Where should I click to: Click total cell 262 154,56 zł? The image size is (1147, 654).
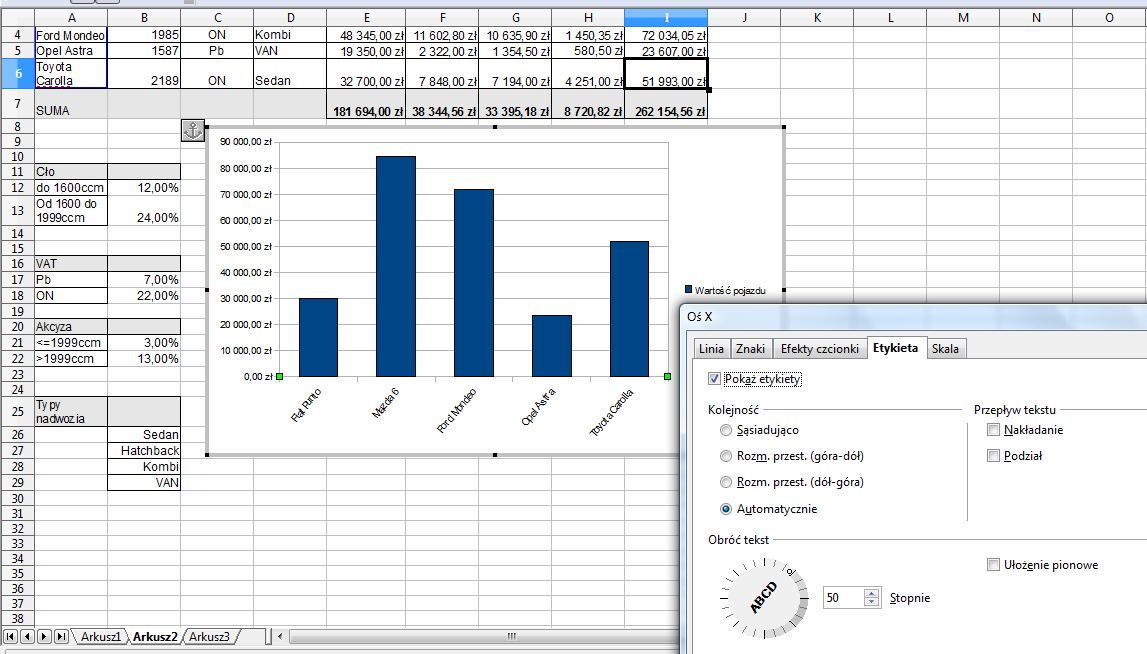(666, 104)
